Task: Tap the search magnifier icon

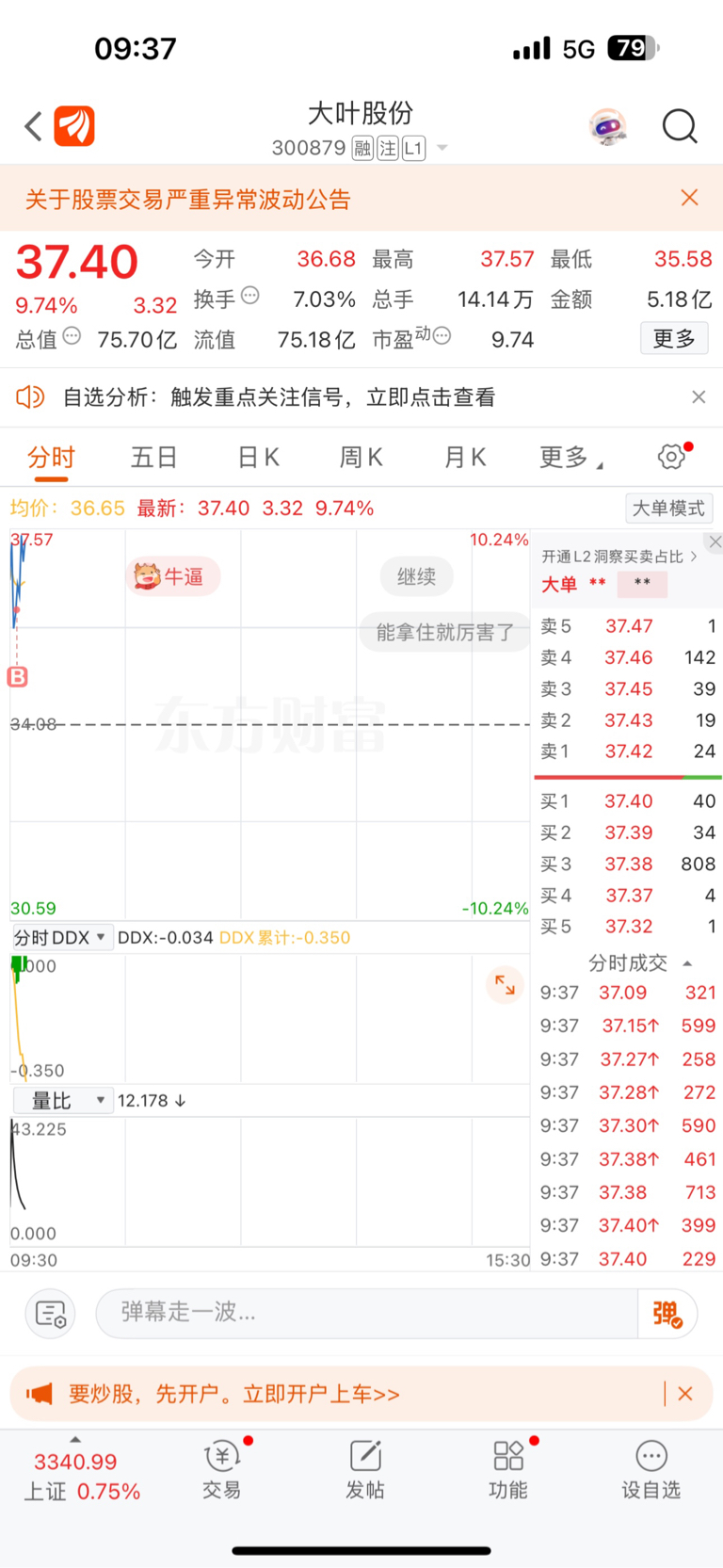Action: coord(679,126)
